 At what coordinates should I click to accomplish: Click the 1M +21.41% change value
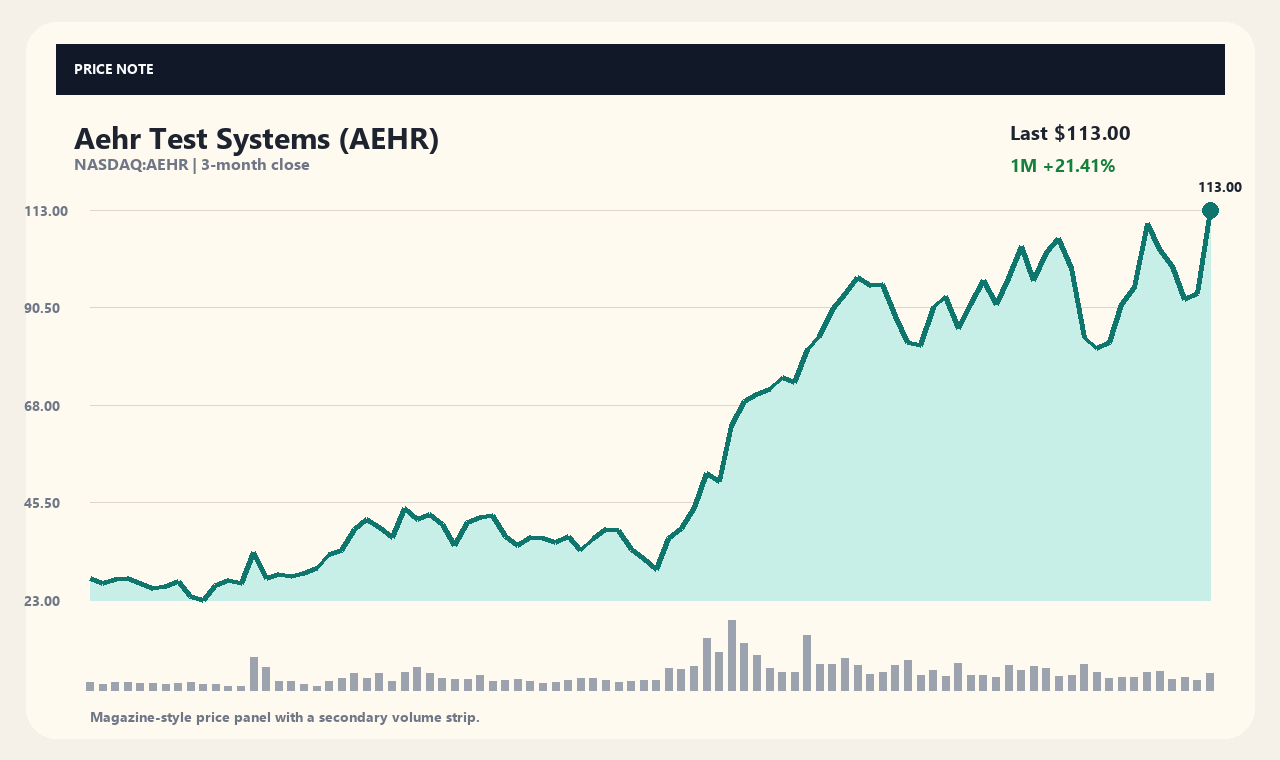(1062, 166)
